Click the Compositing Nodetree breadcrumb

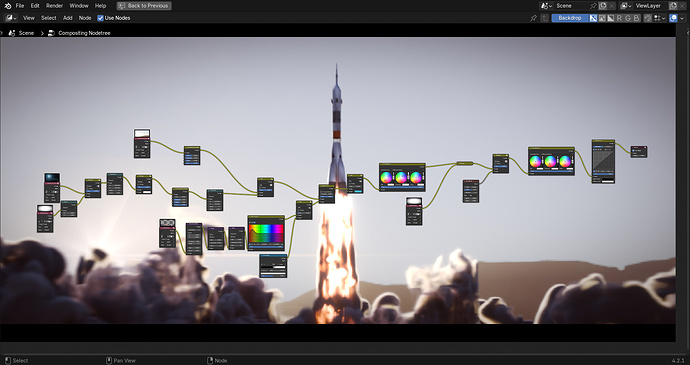(84, 33)
